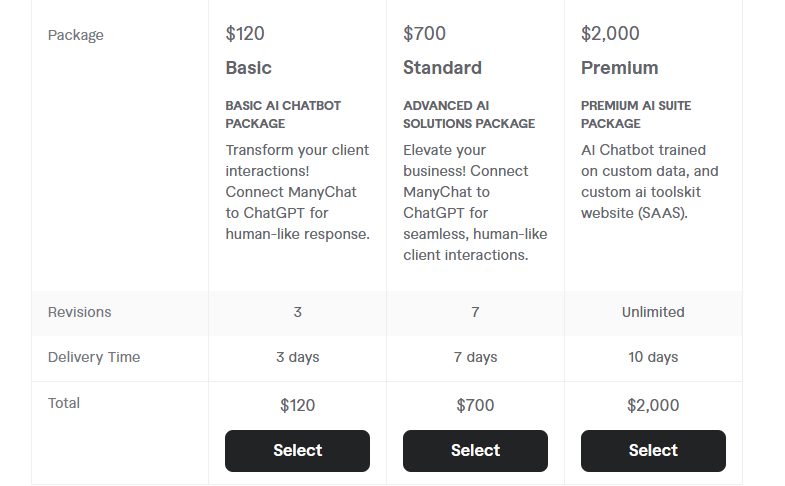Click the Total row label

64,403
